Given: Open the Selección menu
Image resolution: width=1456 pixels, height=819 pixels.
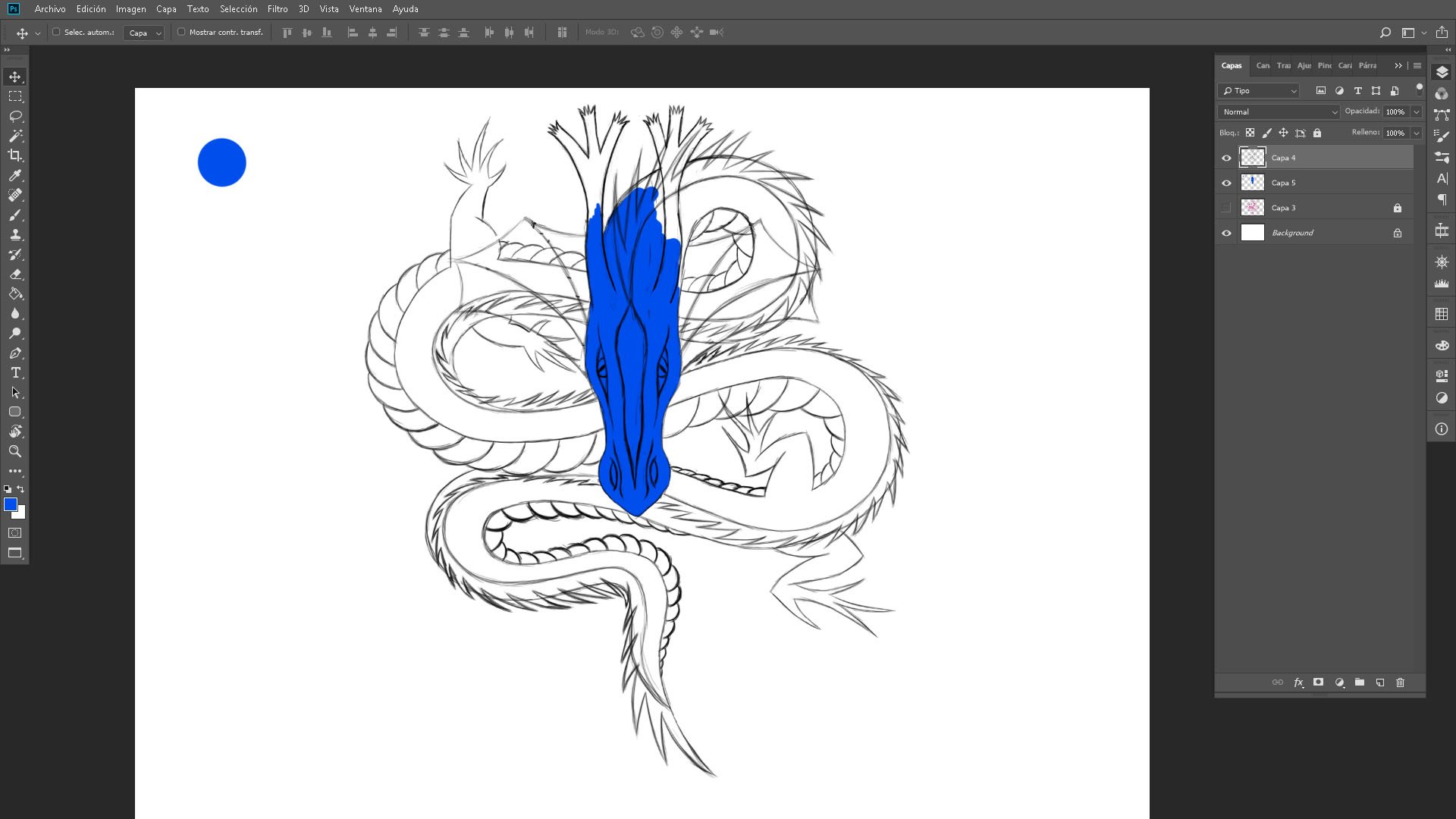Looking at the screenshot, I should tap(238, 9).
